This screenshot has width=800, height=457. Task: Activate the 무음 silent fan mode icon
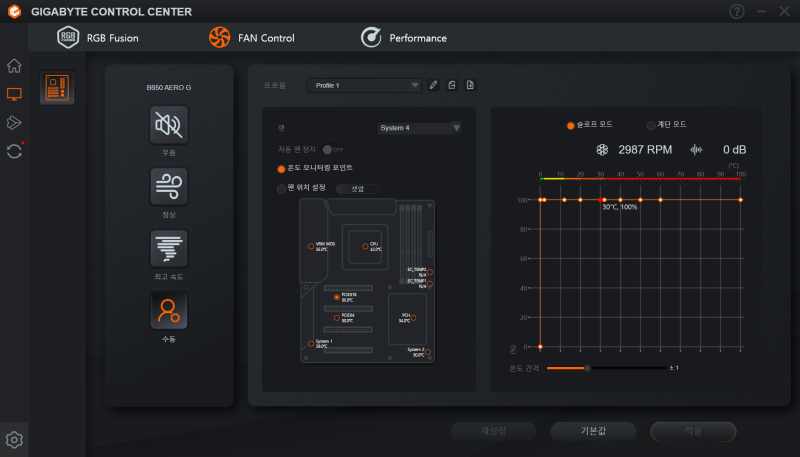point(169,125)
